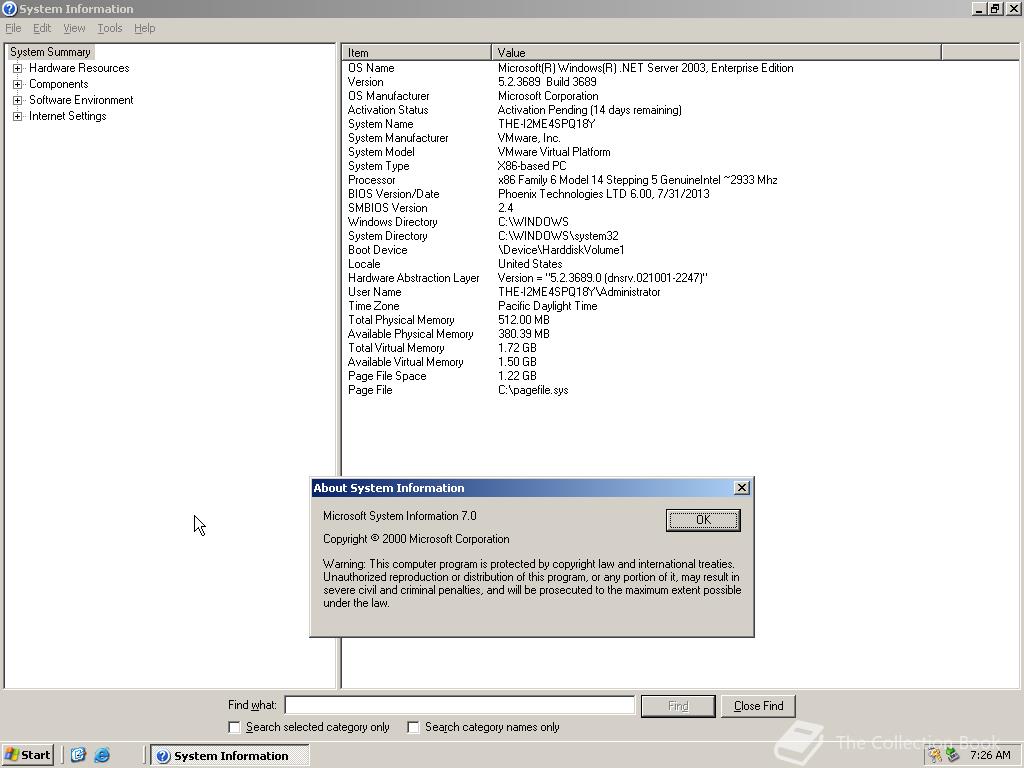Viewport: 1024px width, 768px height.
Task: Open the File menu
Action: (x=13, y=28)
